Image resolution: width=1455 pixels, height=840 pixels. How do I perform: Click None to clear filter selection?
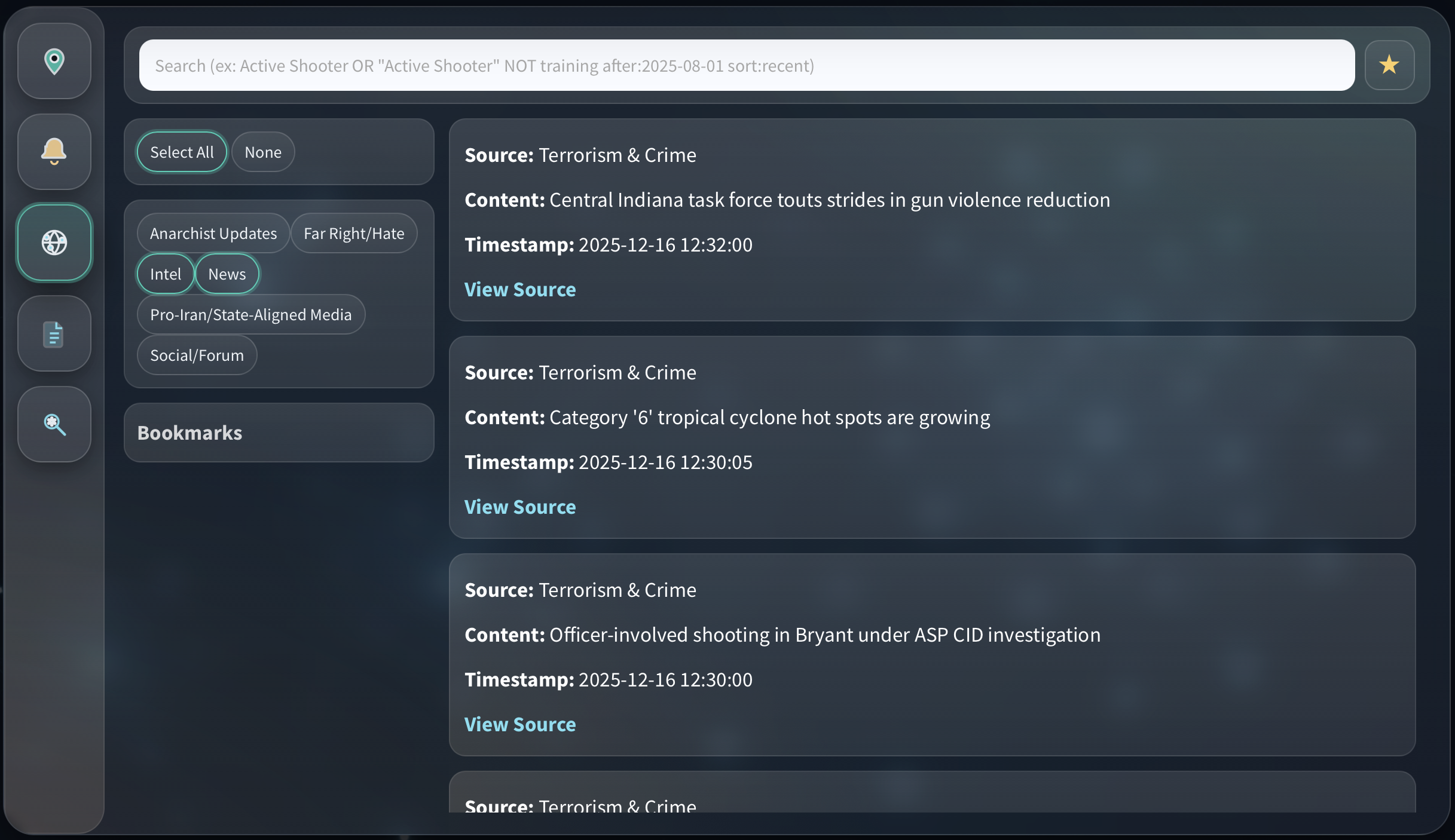click(x=262, y=152)
